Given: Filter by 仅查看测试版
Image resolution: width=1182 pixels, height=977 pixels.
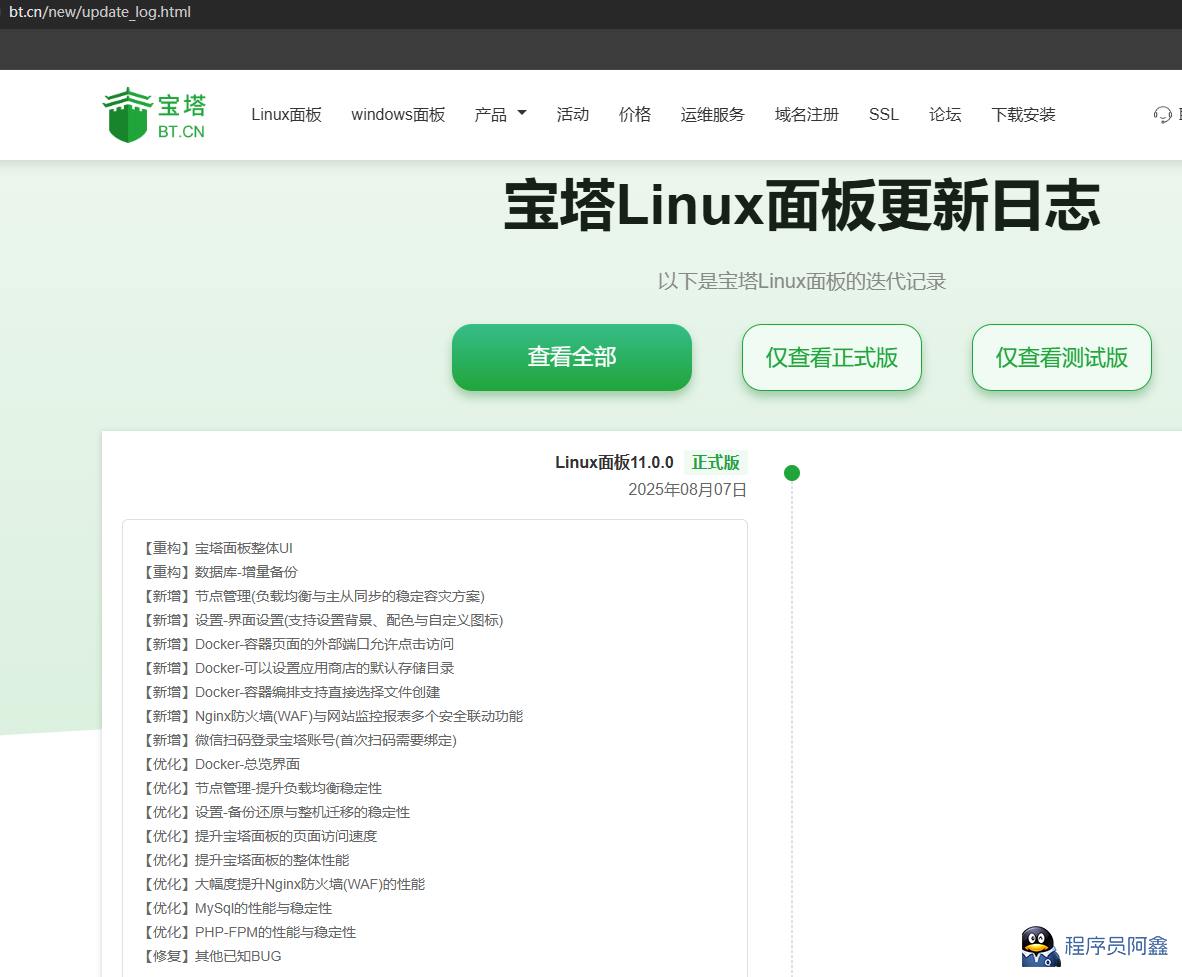Looking at the screenshot, I should [x=1062, y=357].
